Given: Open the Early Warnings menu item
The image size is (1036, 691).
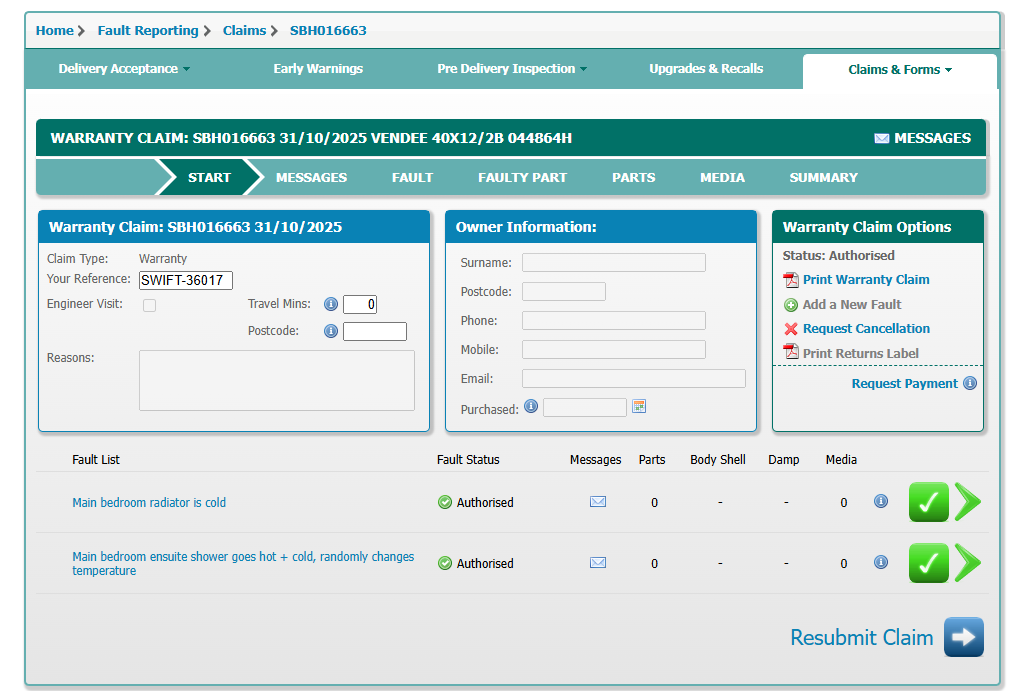Looking at the screenshot, I should click(x=318, y=69).
